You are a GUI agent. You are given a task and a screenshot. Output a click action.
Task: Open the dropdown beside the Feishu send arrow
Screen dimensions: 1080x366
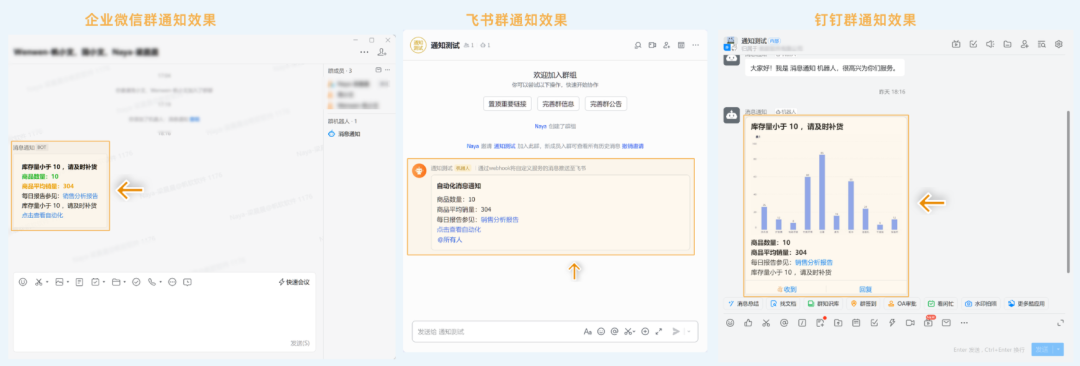click(x=689, y=332)
